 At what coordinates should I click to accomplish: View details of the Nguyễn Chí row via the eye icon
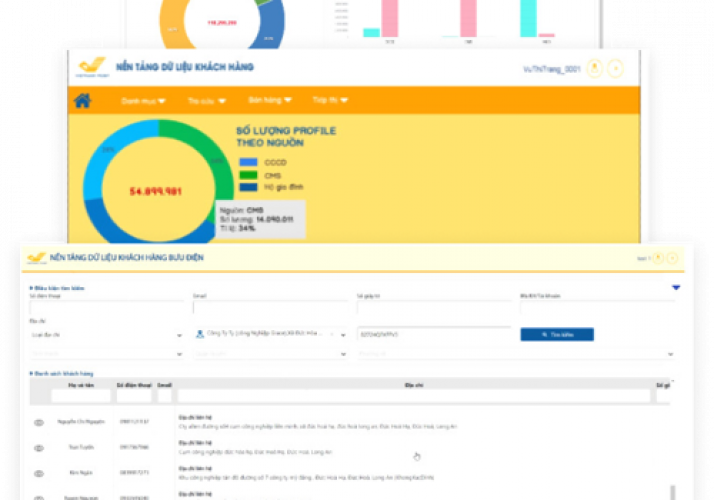tap(39, 423)
